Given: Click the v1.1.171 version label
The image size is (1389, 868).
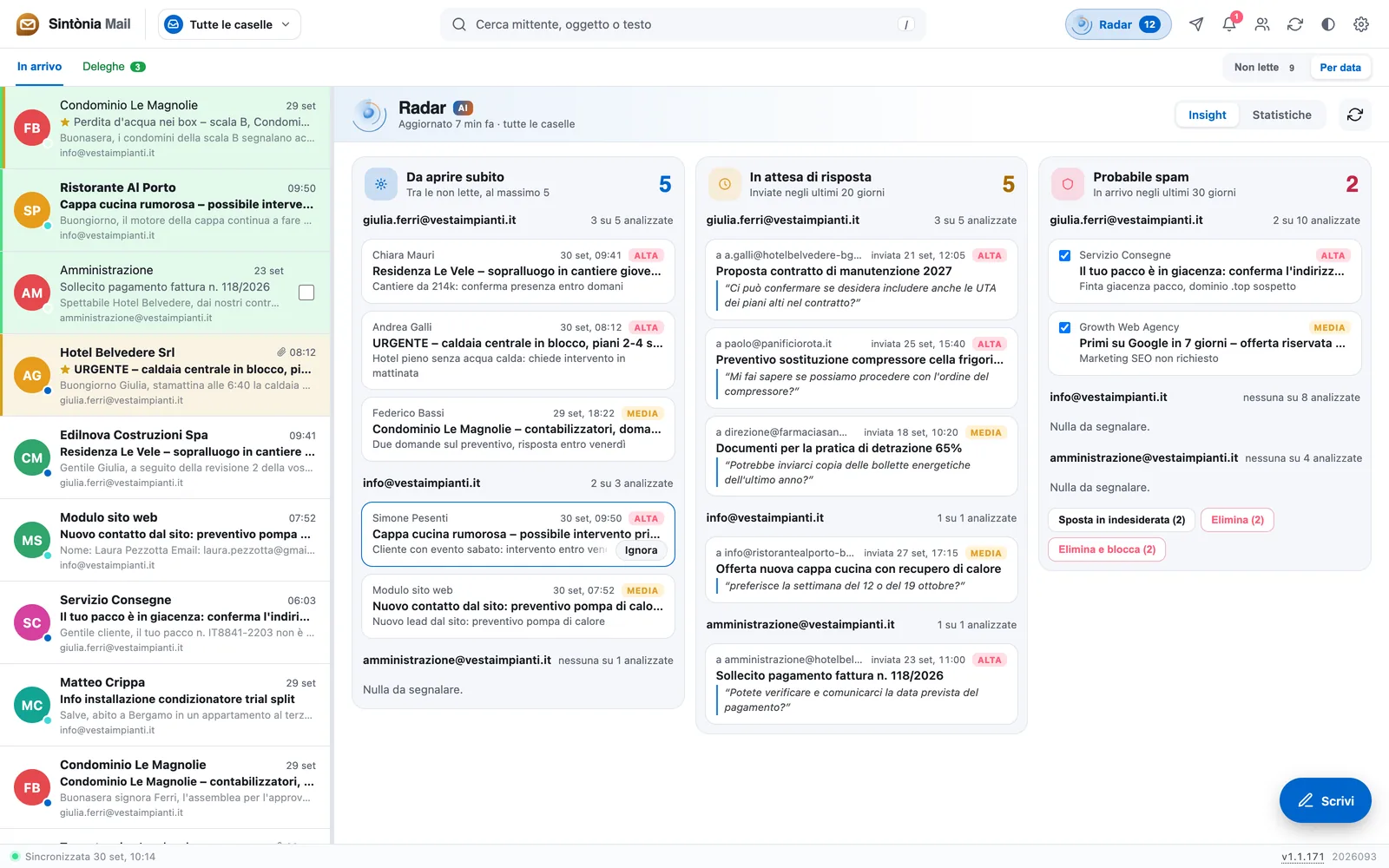Looking at the screenshot, I should (1302, 857).
